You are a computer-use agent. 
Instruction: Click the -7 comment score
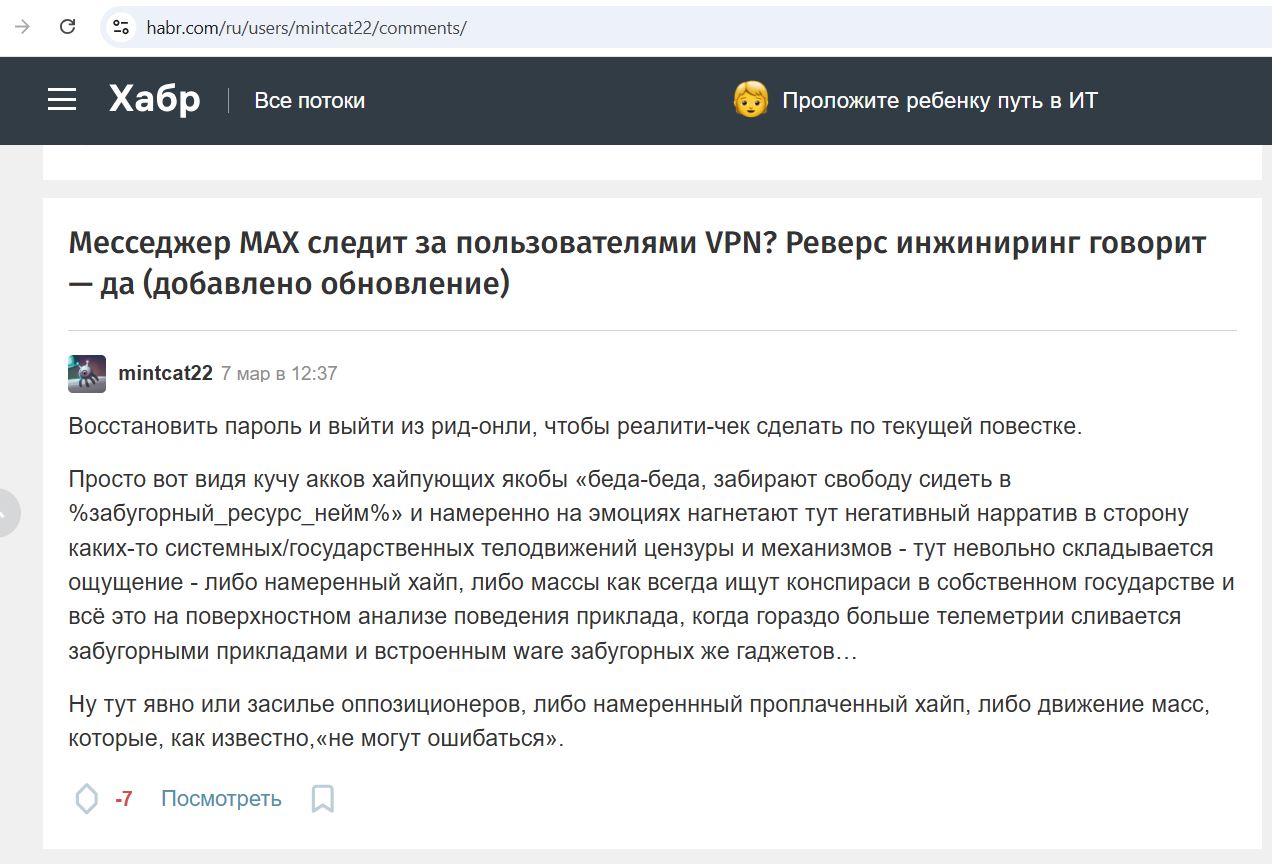click(124, 799)
